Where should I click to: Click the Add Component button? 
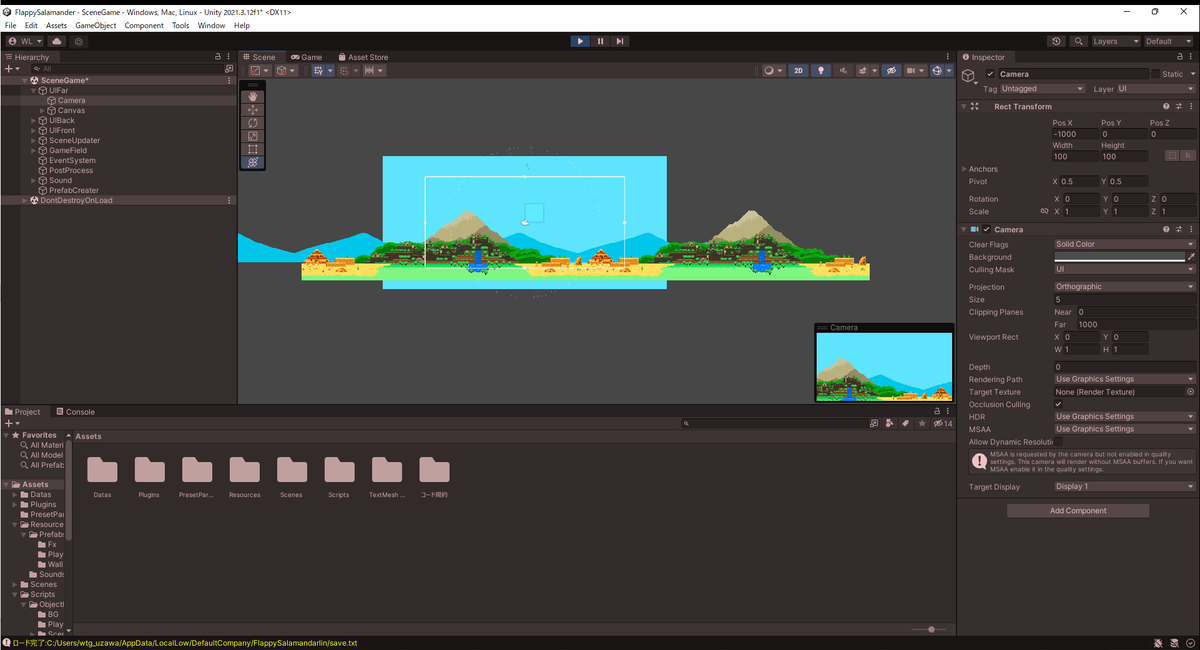coord(1078,510)
